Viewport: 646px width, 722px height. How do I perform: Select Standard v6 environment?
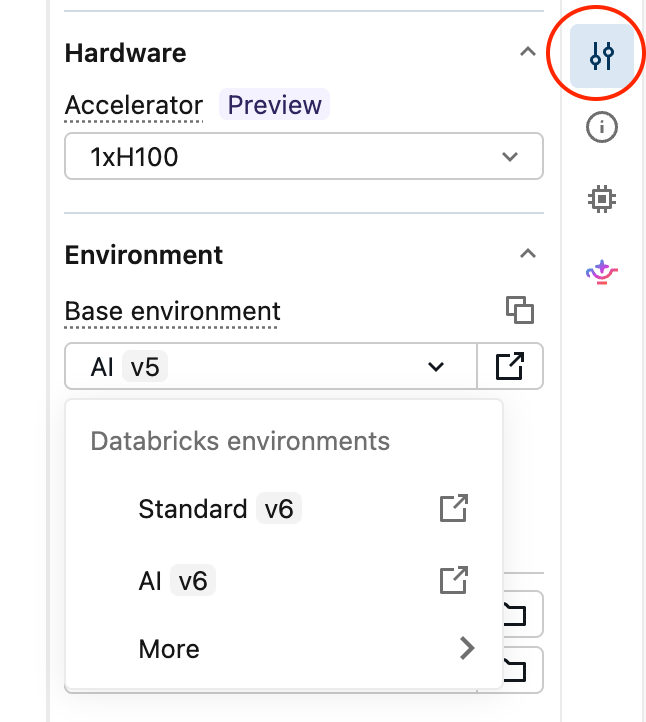point(284,508)
